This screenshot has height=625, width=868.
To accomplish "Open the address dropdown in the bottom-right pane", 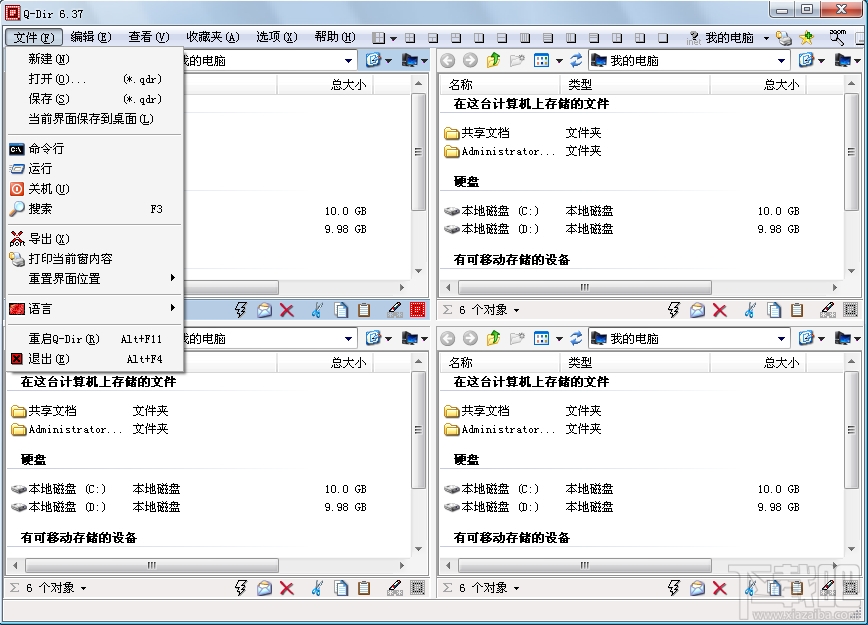I will point(781,339).
